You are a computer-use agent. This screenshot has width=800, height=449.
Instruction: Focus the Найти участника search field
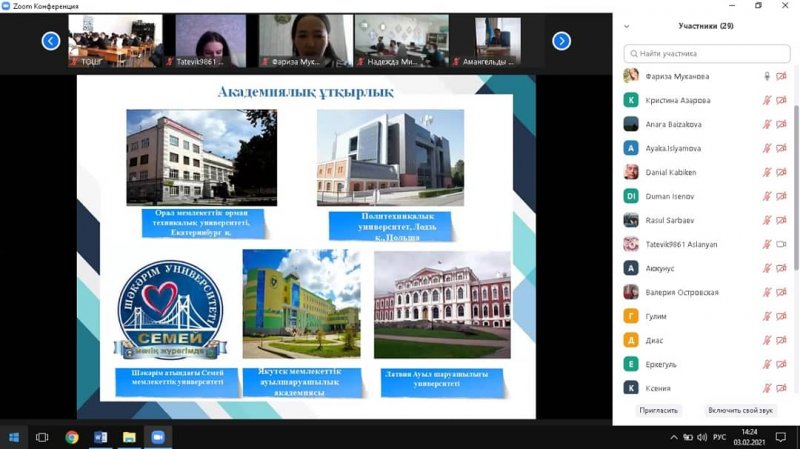click(707, 54)
